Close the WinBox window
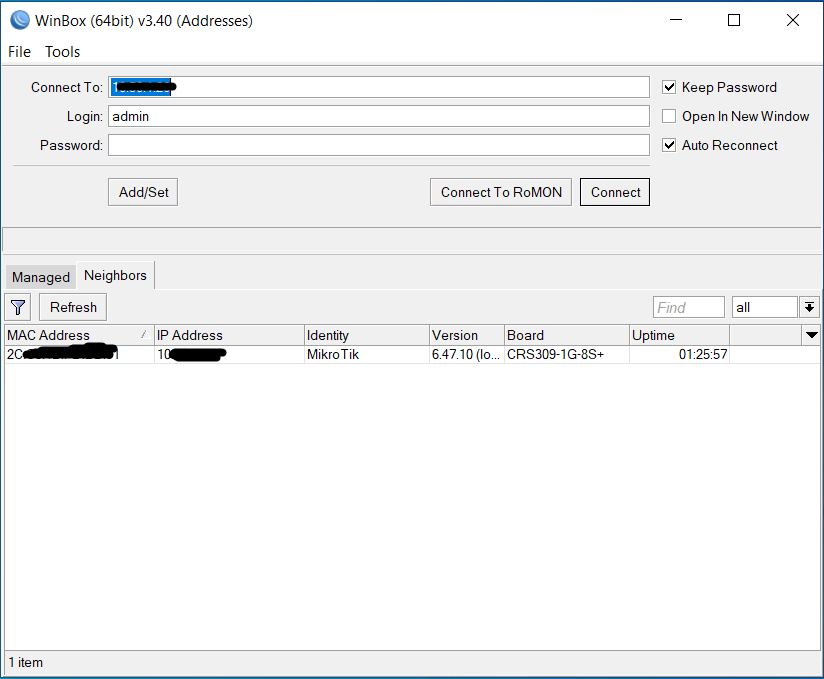This screenshot has height=679, width=824. [792, 20]
